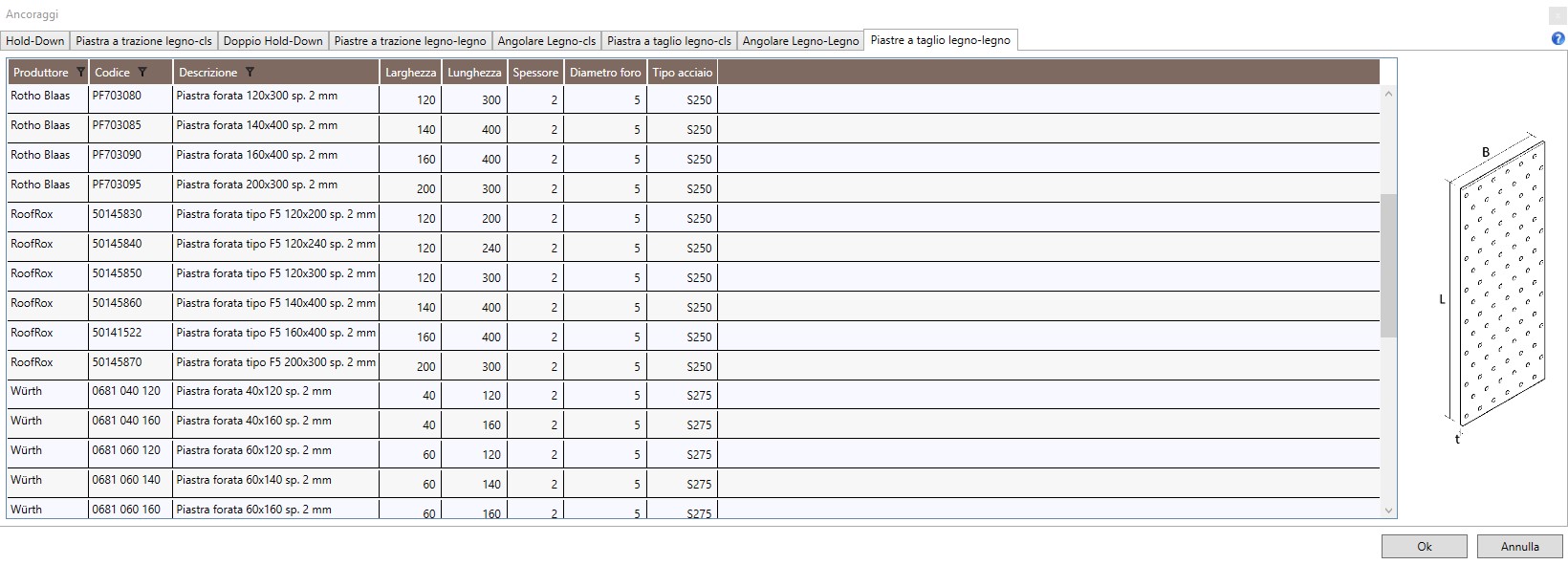
Task: Click Lunghezza value 240 in row 50145840
Action: [x=491, y=248]
